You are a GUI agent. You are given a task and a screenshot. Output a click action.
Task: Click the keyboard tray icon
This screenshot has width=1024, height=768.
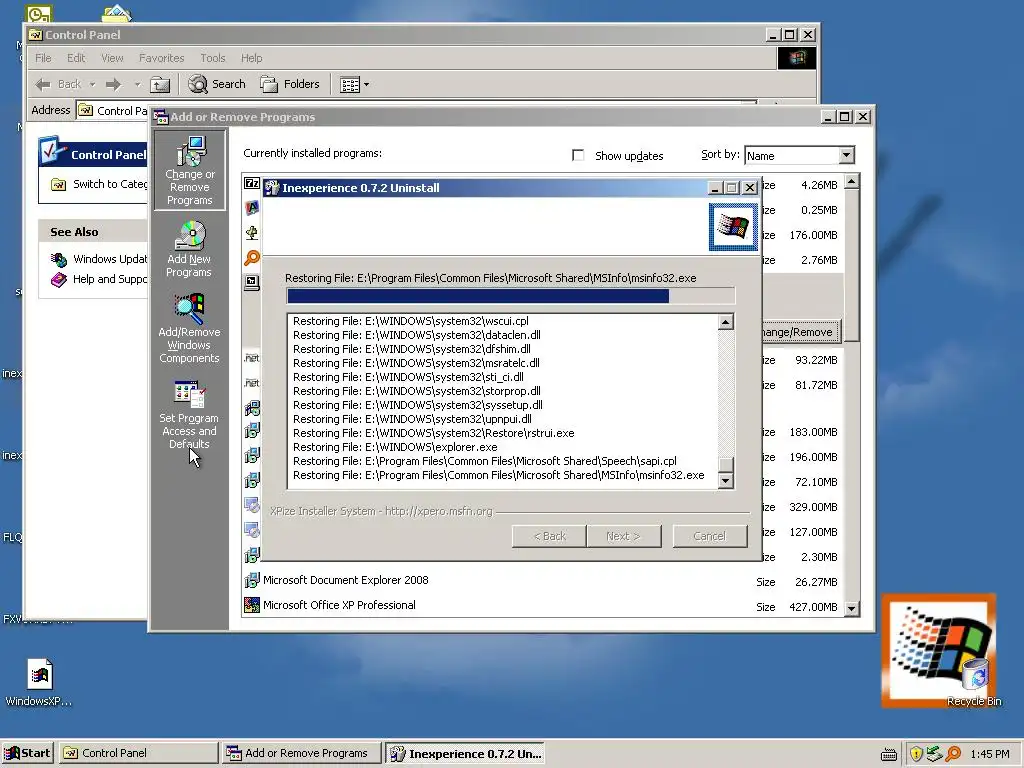coord(888,754)
